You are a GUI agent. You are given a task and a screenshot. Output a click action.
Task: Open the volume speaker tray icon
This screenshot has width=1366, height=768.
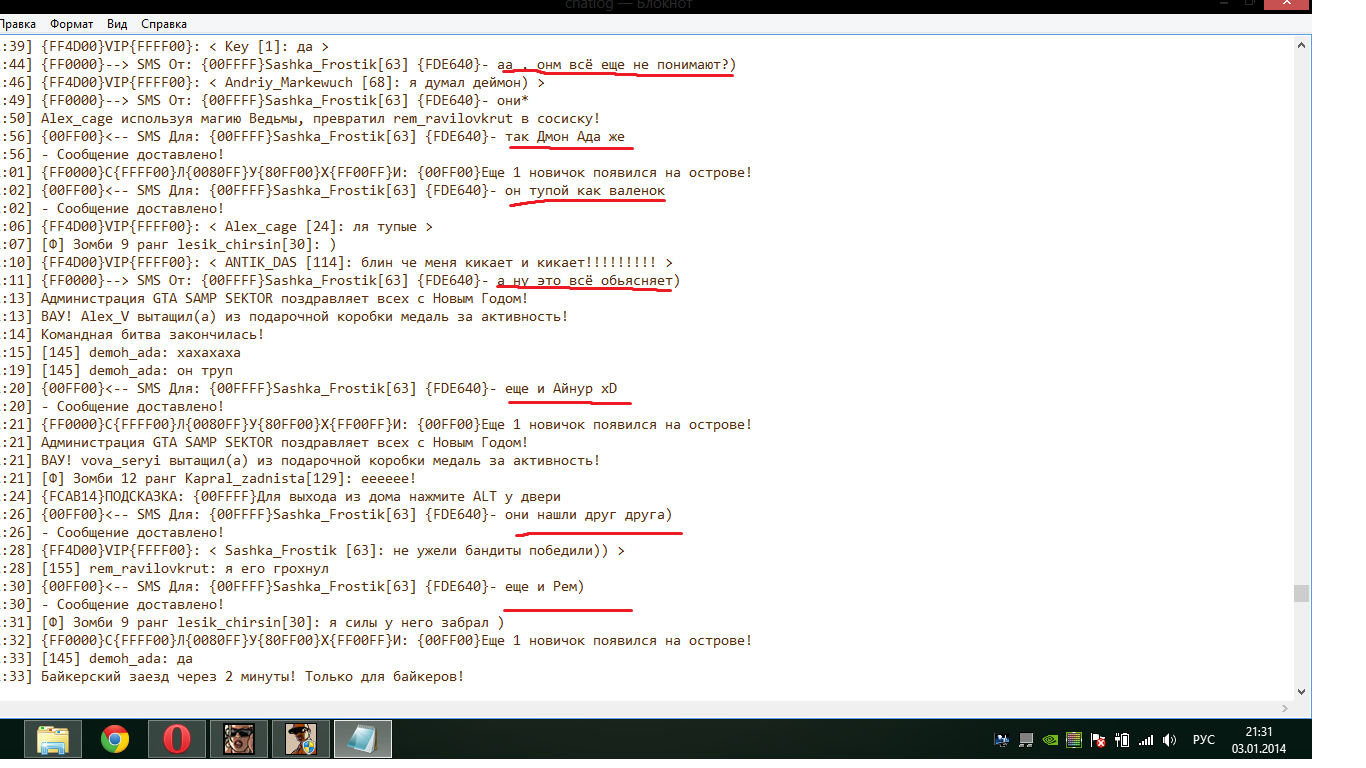click(x=1169, y=740)
